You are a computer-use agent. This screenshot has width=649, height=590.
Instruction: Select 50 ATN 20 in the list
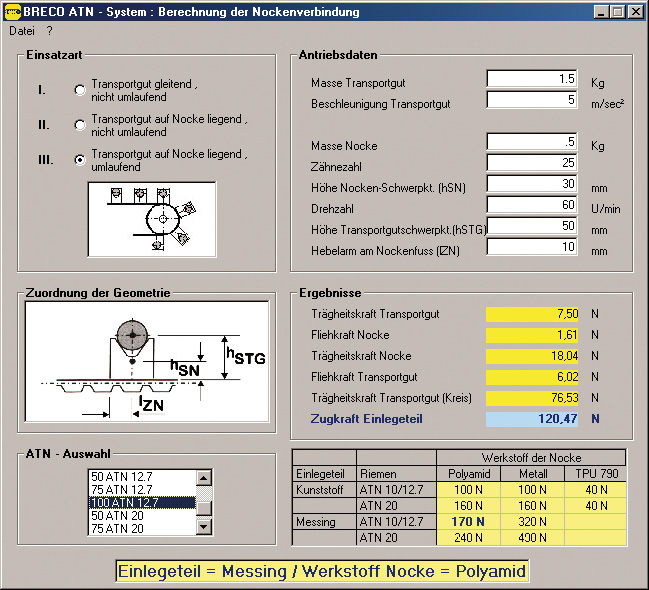pos(142,516)
